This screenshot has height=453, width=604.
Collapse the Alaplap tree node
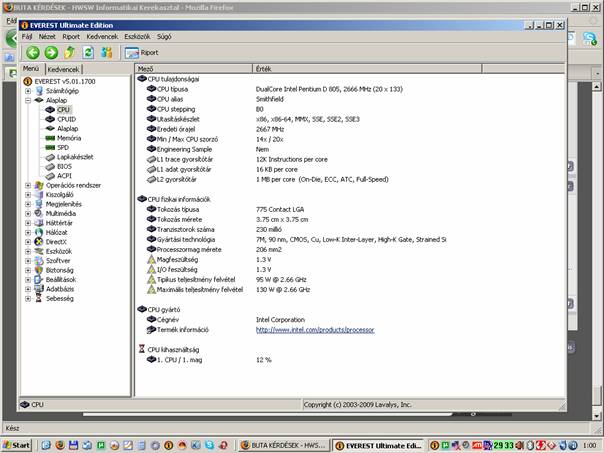pyautogui.click(x=28, y=100)
